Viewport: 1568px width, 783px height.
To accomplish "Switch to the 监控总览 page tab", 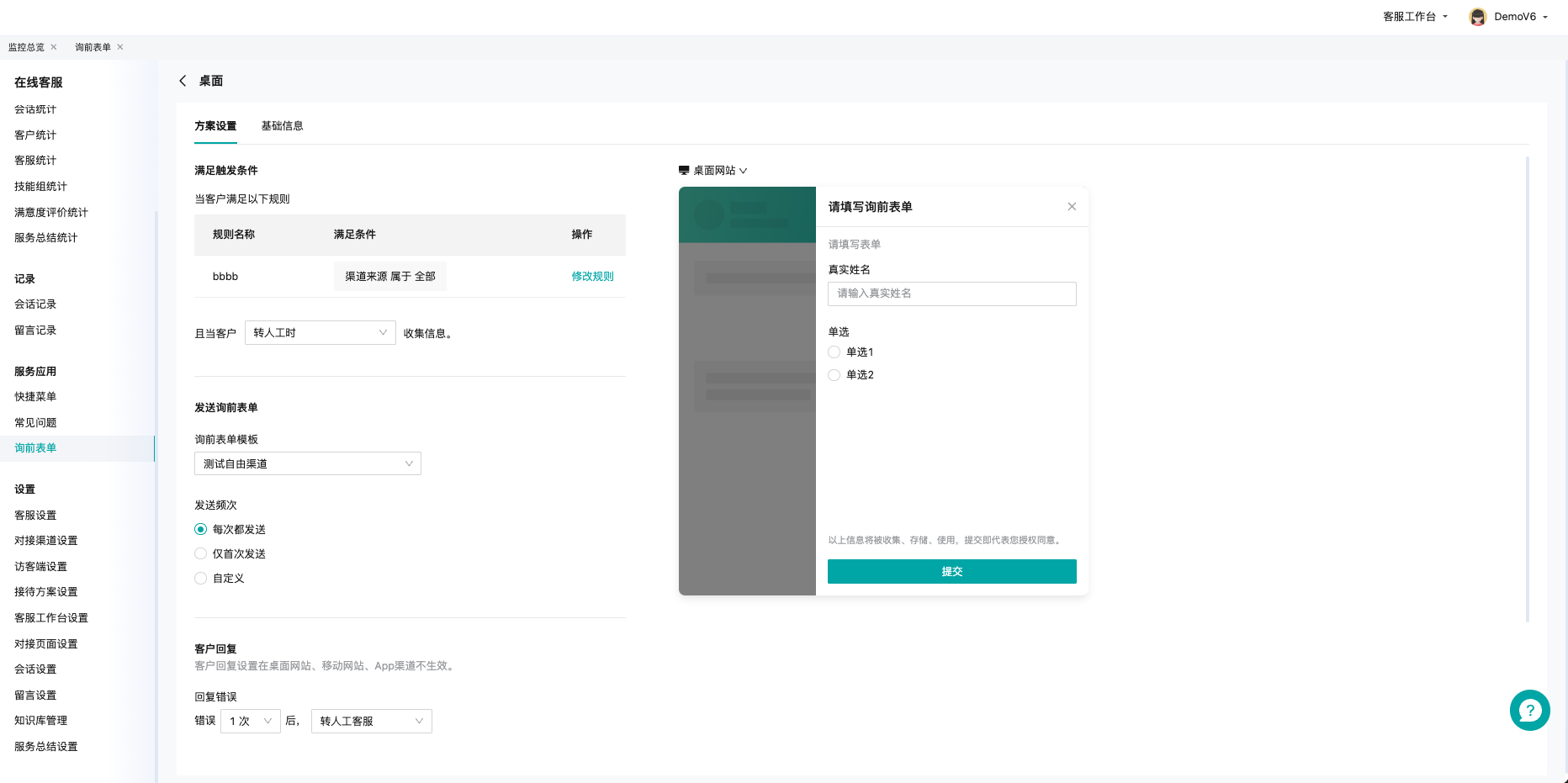I will pyautogui.click(x=26, y=47).
